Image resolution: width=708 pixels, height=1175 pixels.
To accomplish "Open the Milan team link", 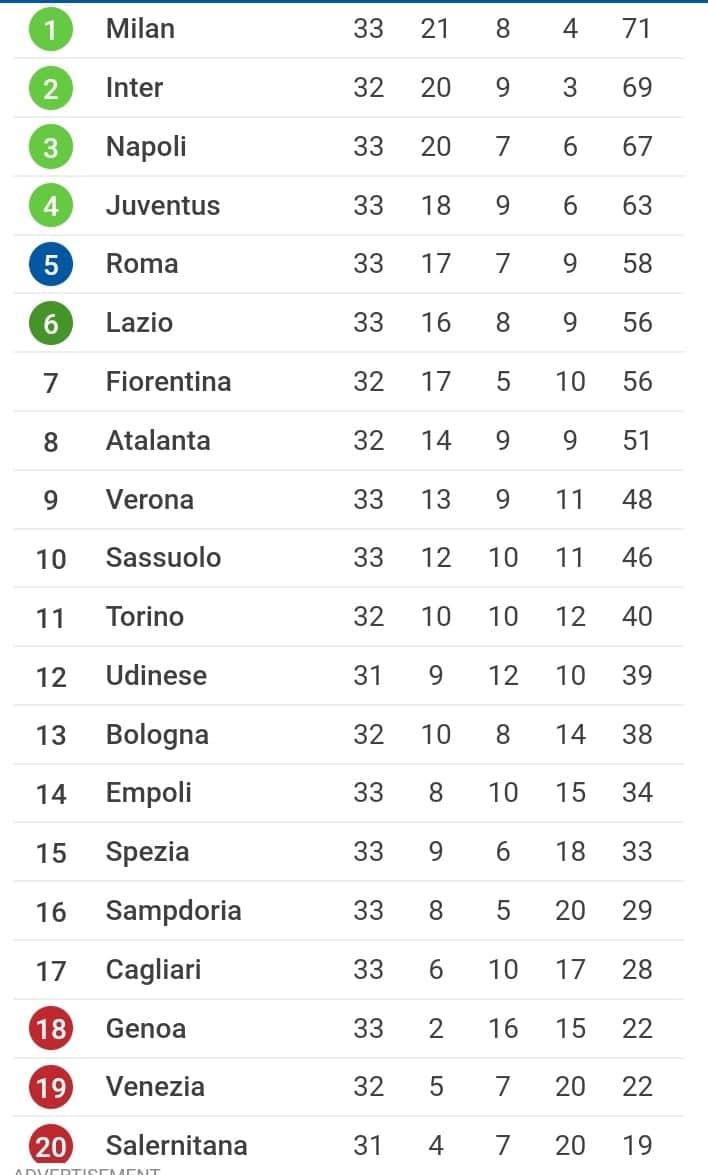I will 140,28.
